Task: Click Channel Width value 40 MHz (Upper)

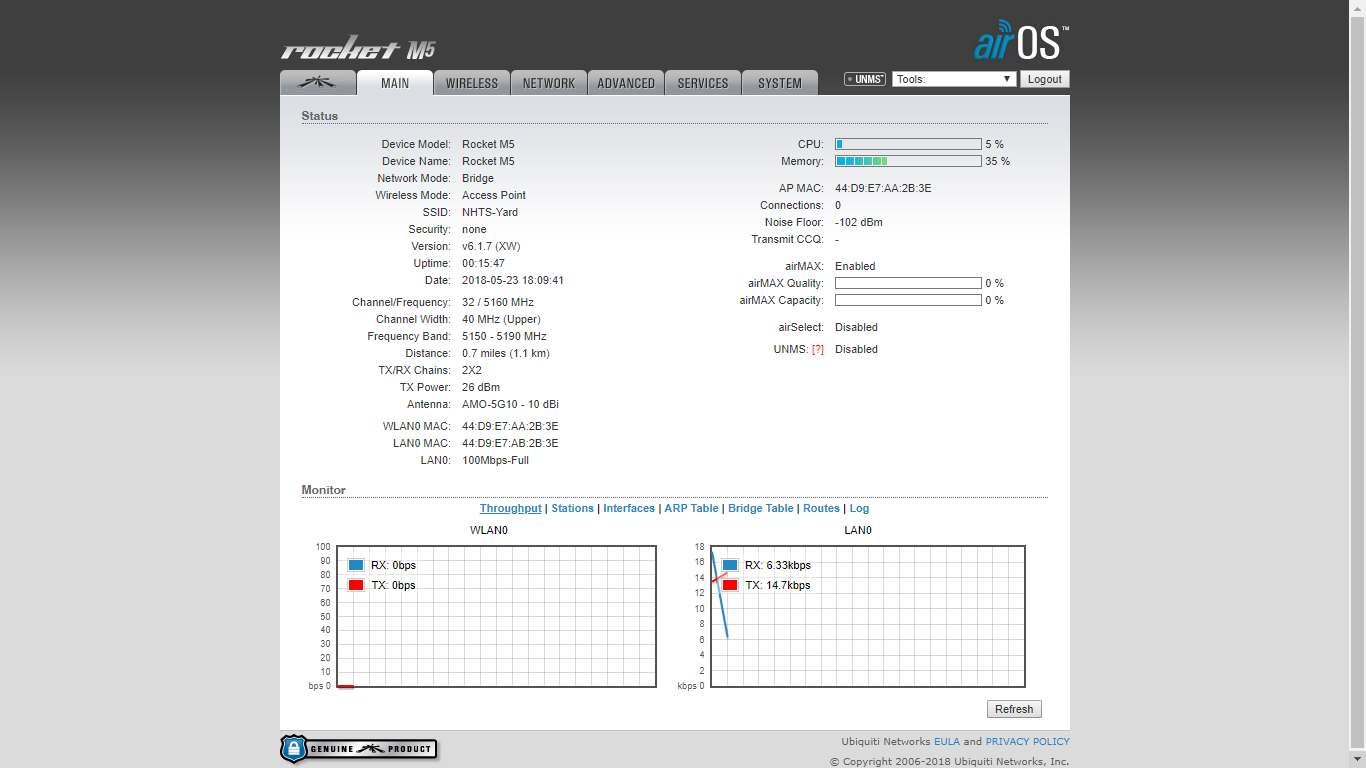Action: coord(503,319)
